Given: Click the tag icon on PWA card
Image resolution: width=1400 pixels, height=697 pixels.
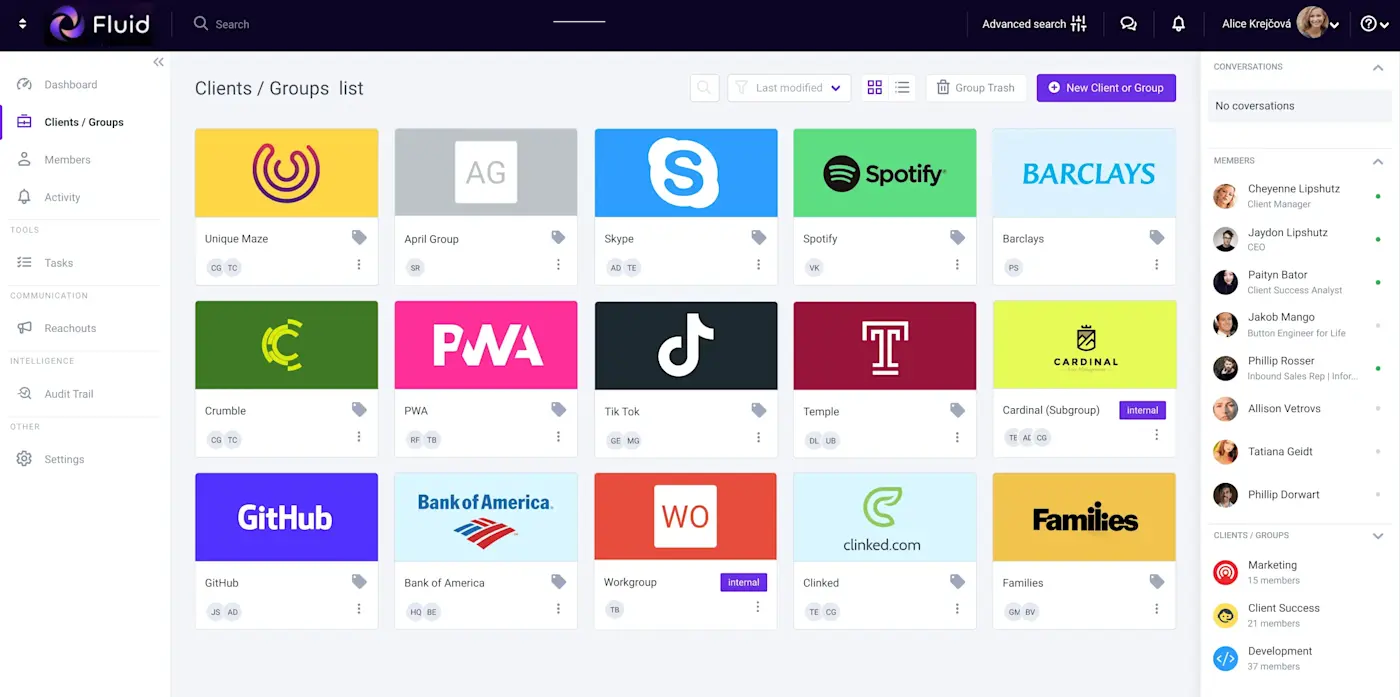Looking at the screenshot, I should pyautogui.click(x=559, y=409).
